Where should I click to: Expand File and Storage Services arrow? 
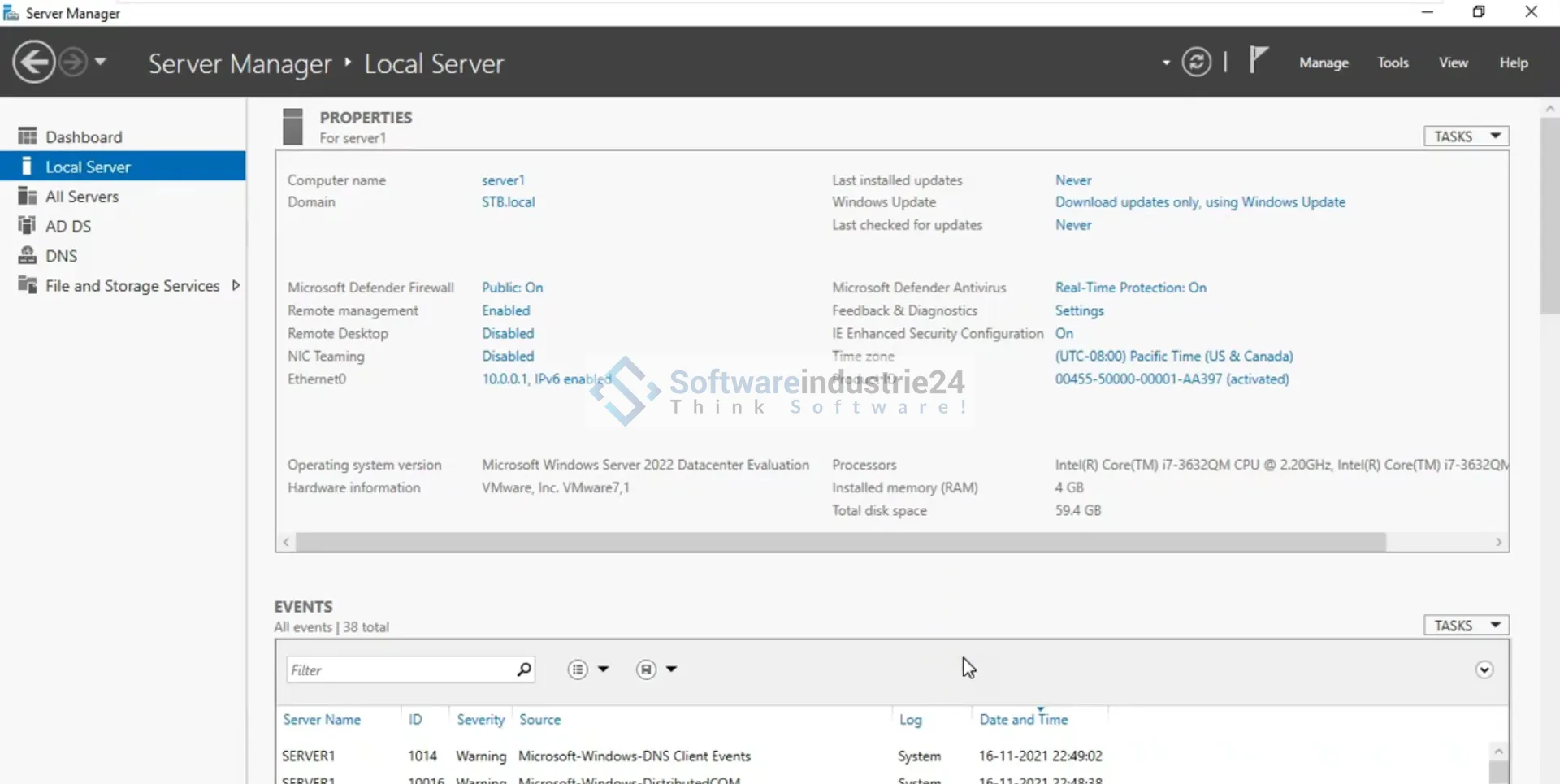click(236, 285)
